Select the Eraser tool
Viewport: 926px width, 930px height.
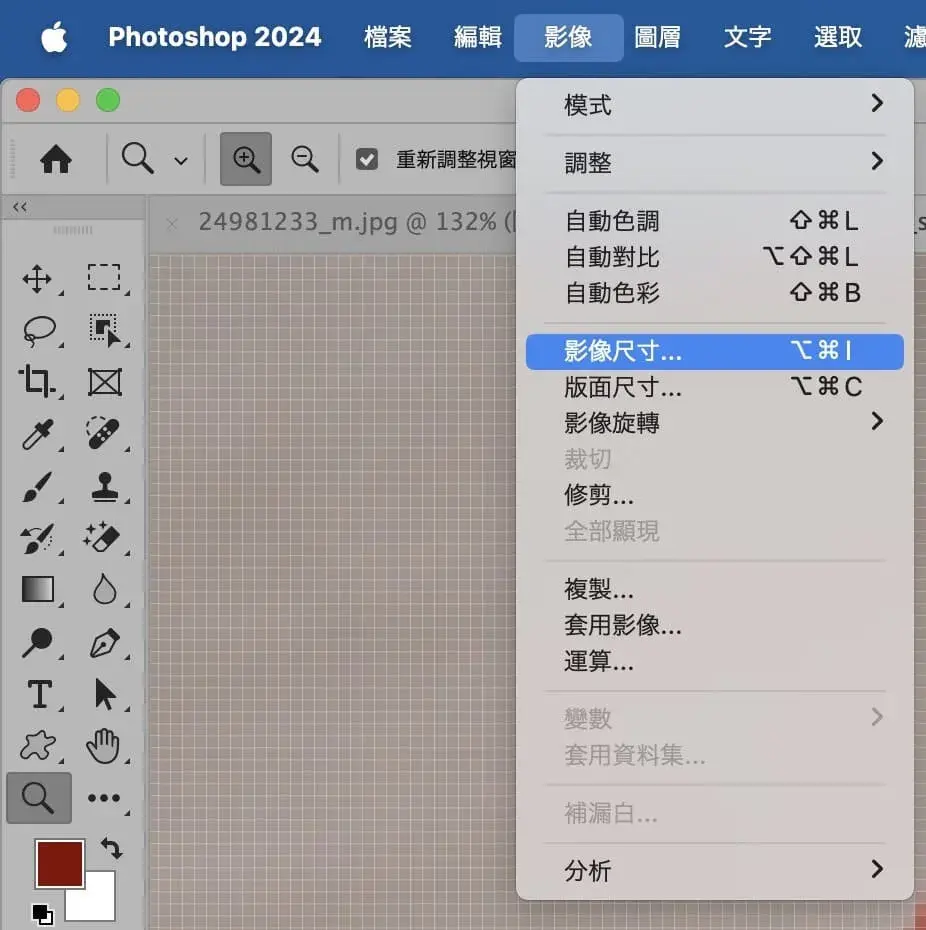[102, 537]
